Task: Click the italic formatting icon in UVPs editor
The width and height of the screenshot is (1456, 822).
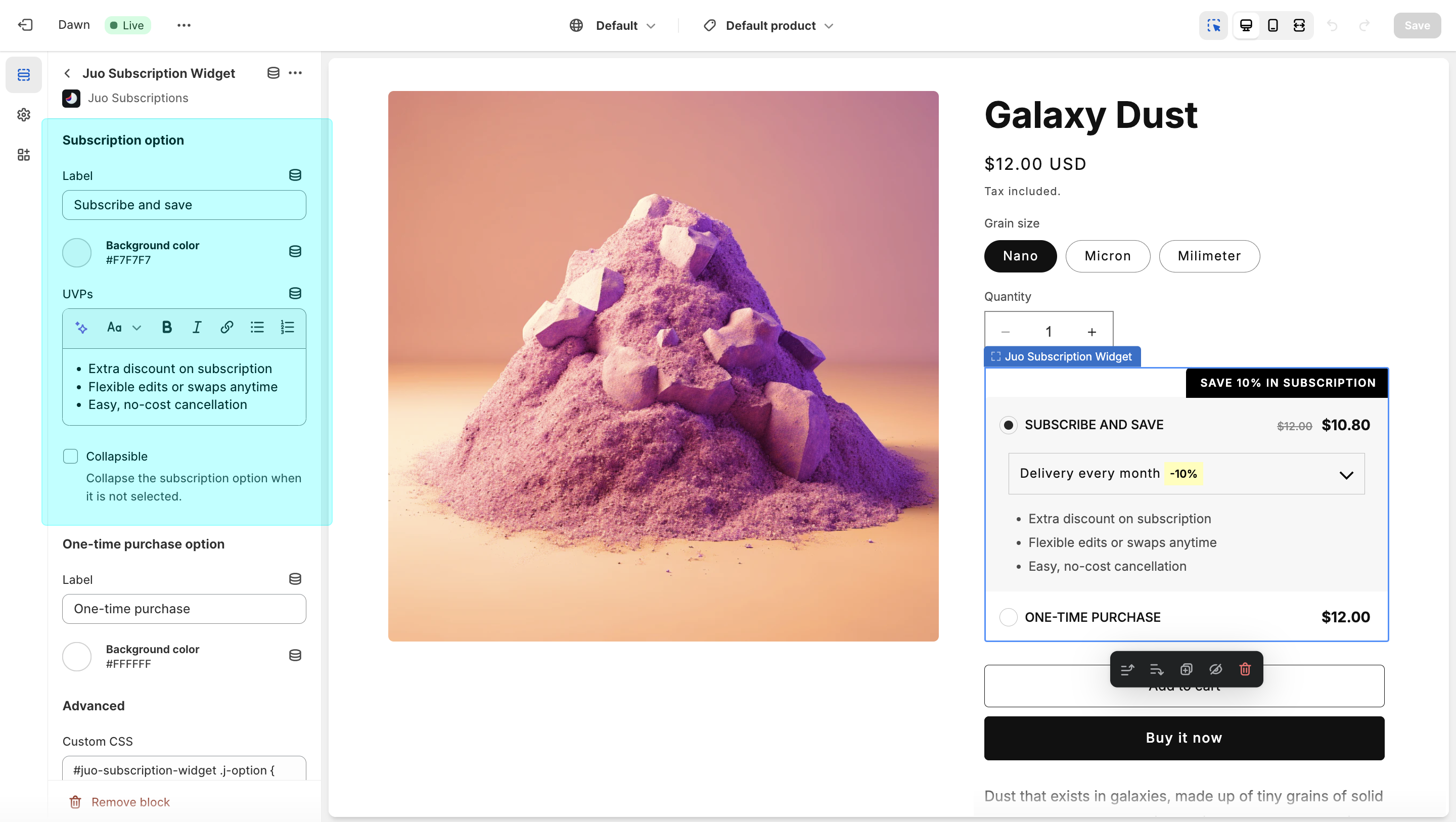Action: [196, 327]
